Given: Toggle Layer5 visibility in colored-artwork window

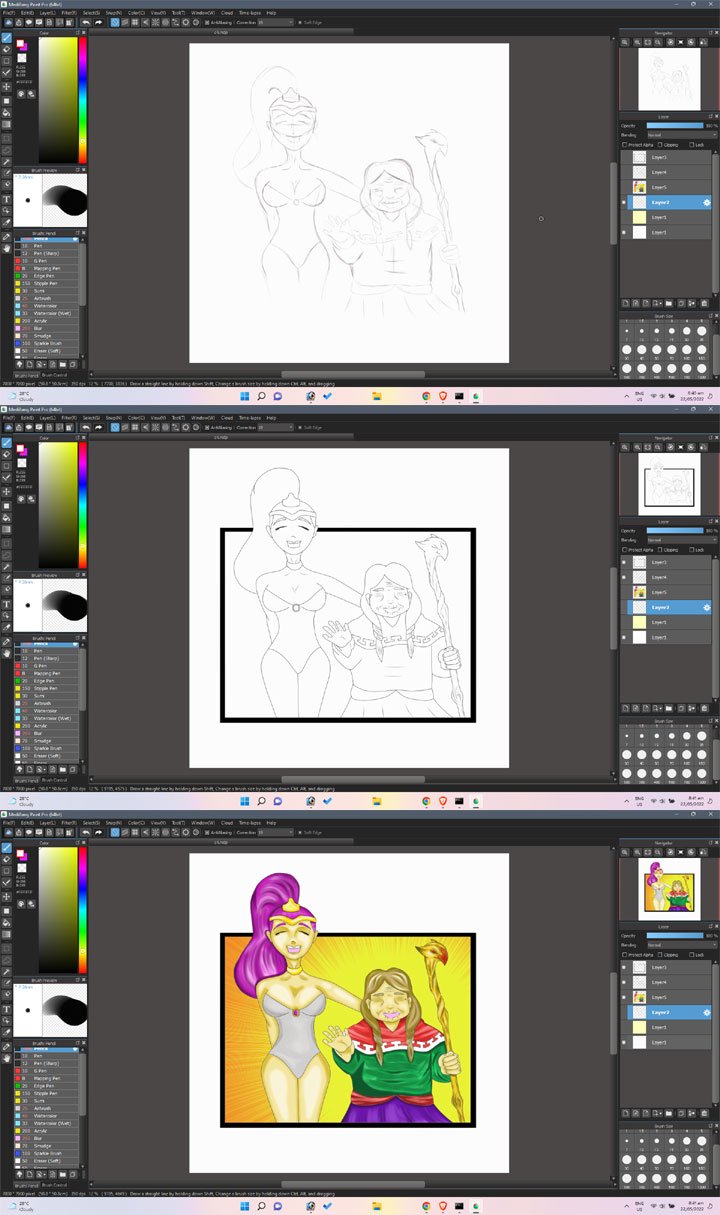Looking at the screenshot, I should coord(624,997).
